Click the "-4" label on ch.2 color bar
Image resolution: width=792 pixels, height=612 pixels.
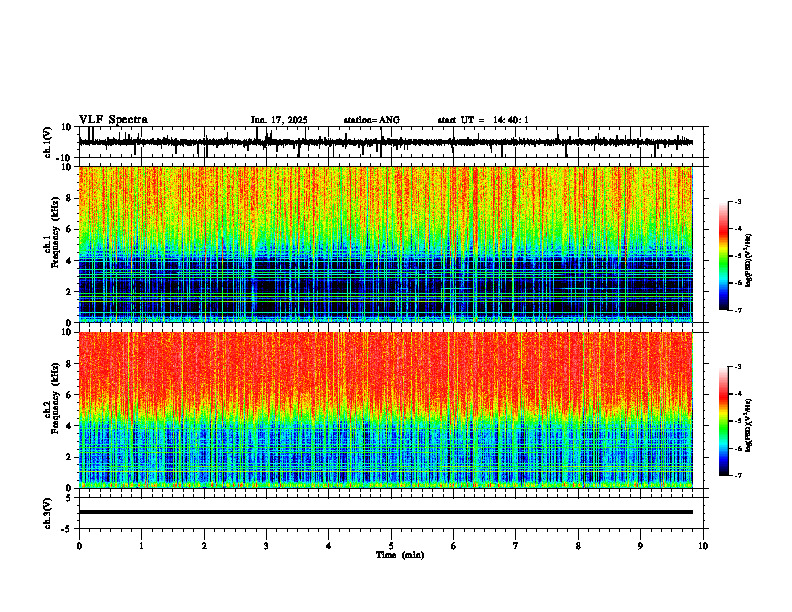coord(738,394)
